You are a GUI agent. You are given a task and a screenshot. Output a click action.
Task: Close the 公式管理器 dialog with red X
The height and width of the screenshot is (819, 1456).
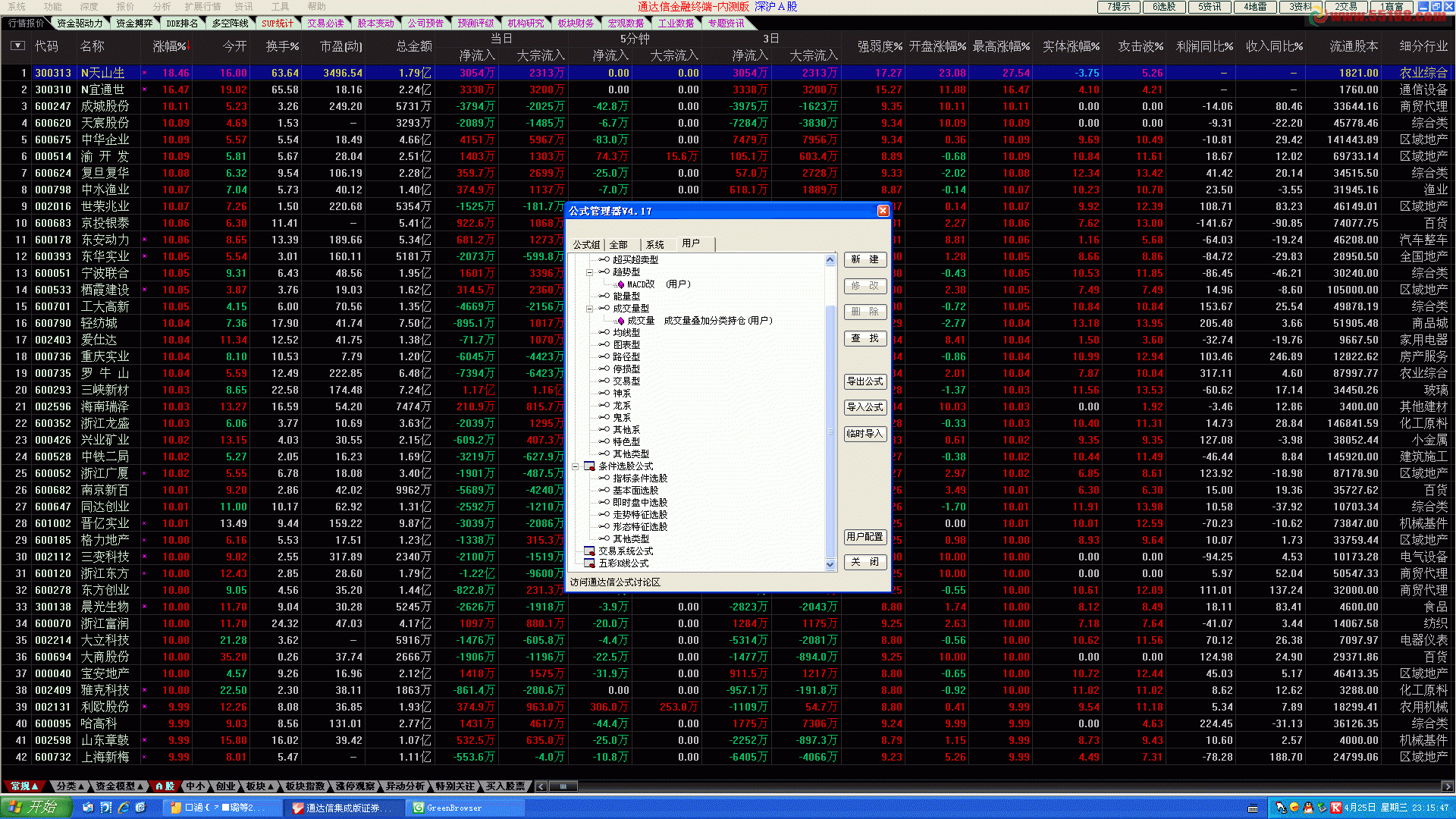tap(883, 211)
